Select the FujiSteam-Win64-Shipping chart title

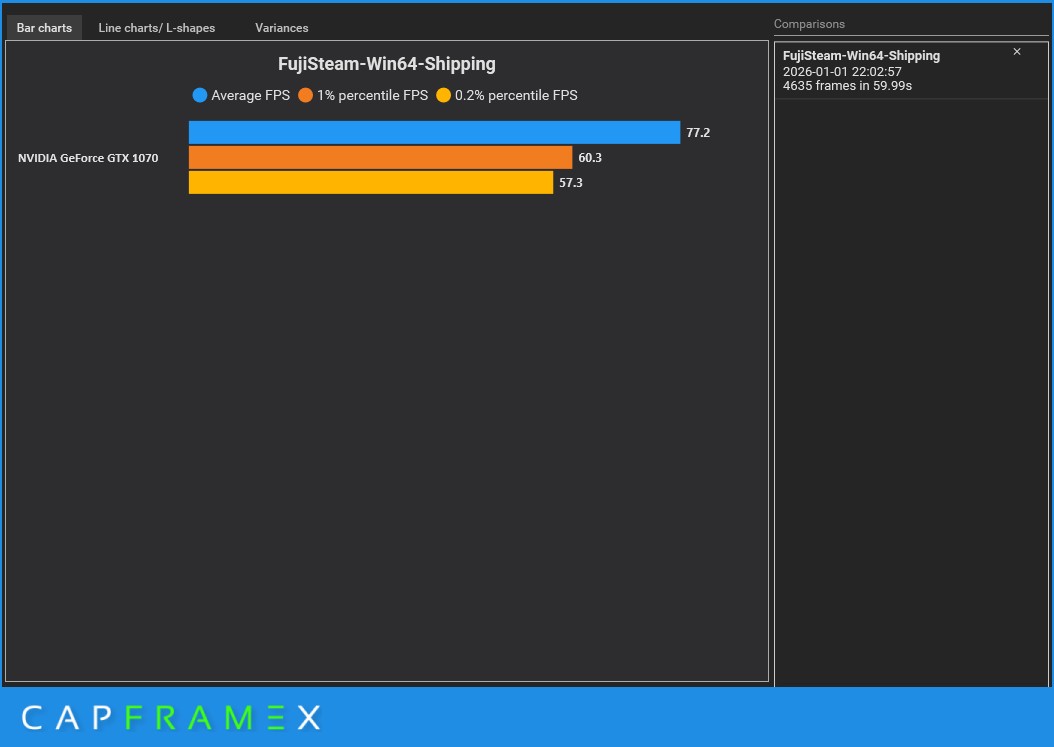coord(387,64)
